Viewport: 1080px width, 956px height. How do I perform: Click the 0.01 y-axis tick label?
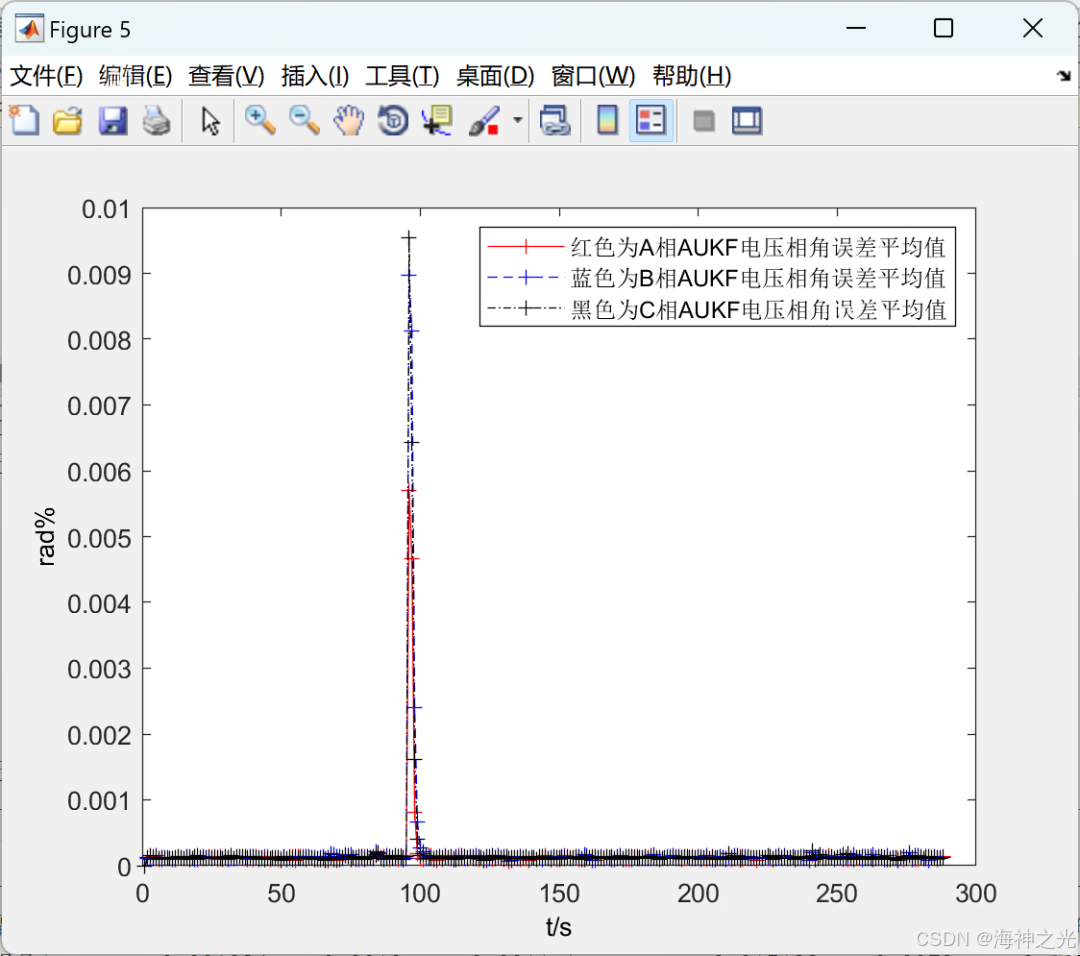tap(105, 209)
